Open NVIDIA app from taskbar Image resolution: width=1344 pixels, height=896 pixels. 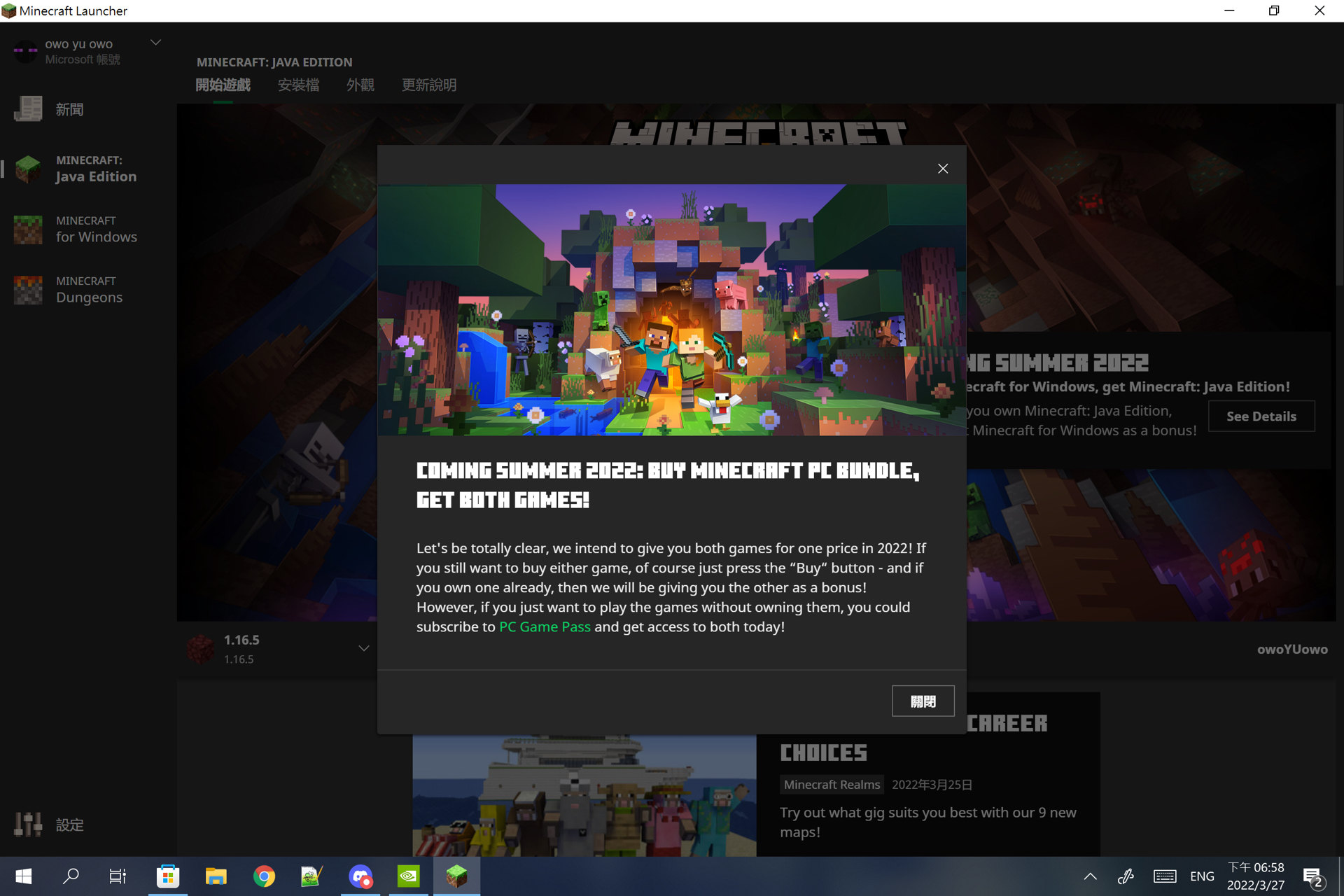[408, 876]
